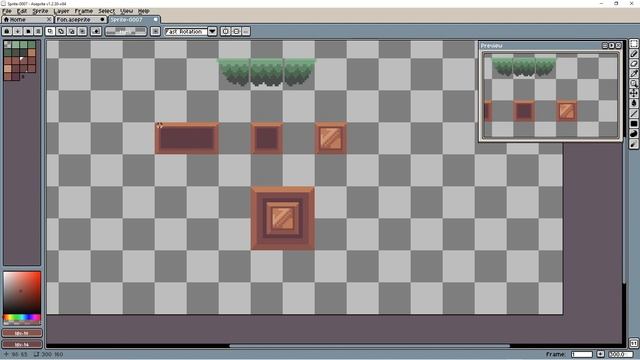Open the View menu

127,11
